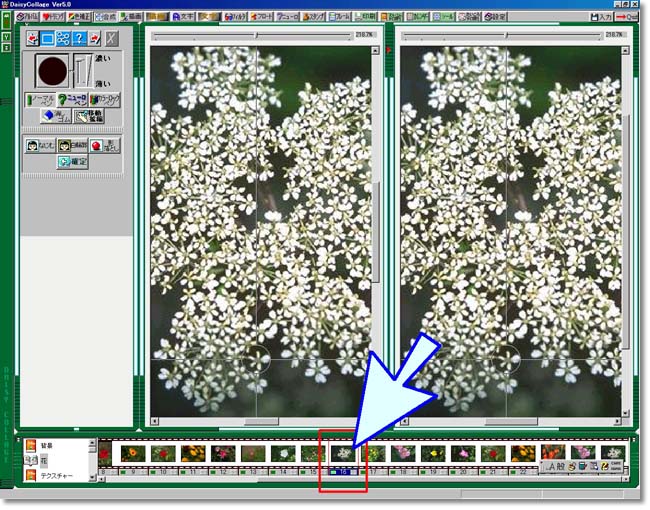Click left pane scroll-up arrow

375,51
